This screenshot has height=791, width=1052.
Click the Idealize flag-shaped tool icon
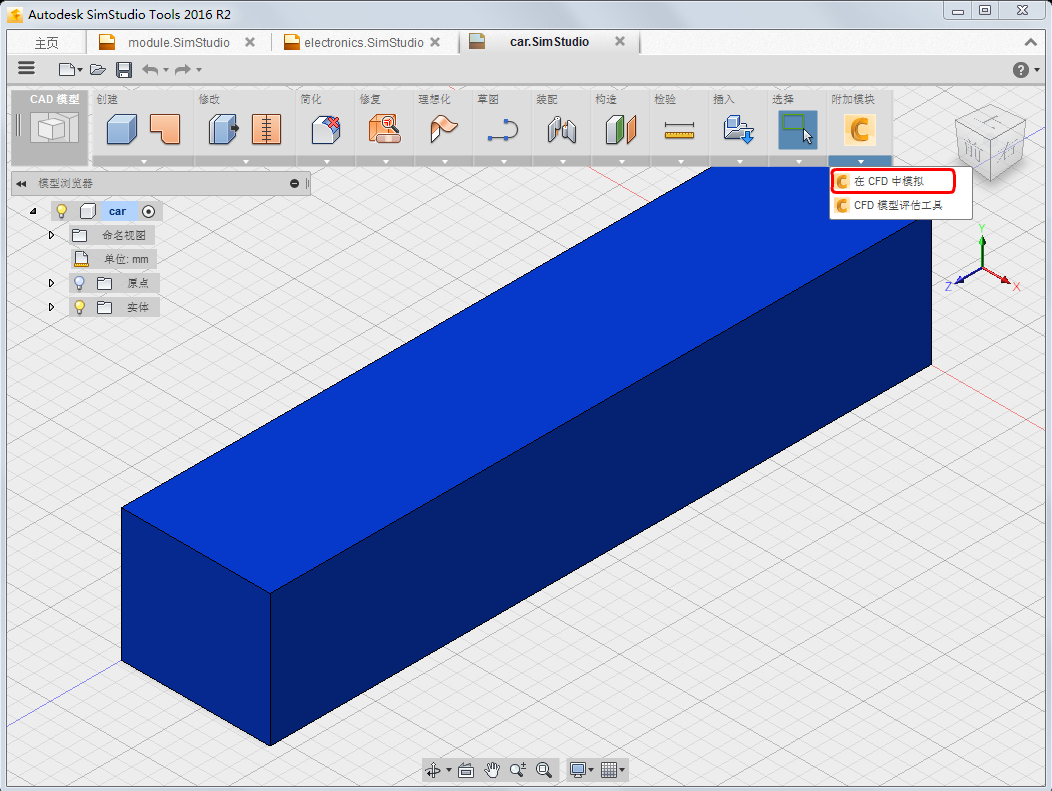[x=443, y=129]
